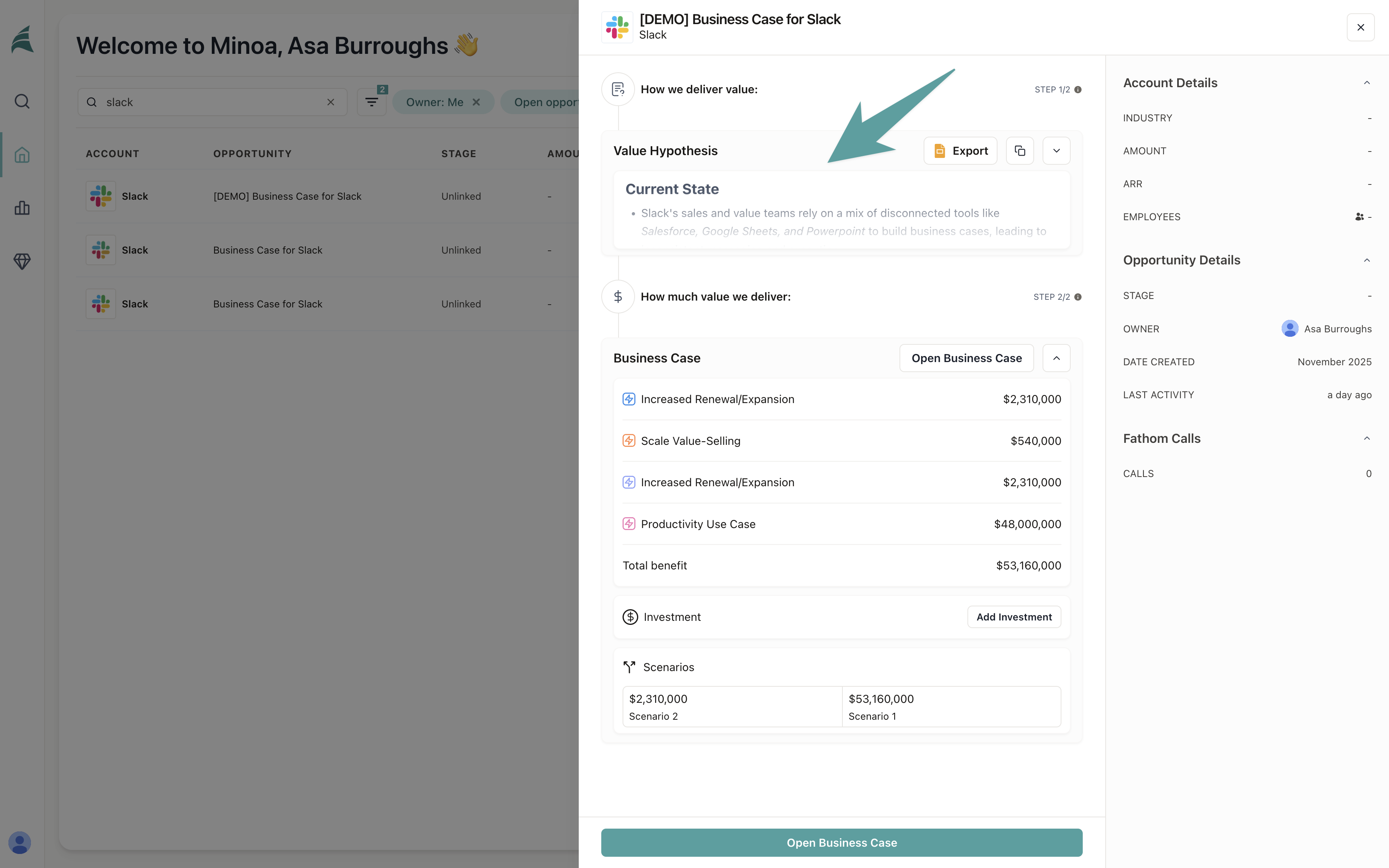Open the bar chart analytics sidebar icon
This screenshot has height=868, width=1389.
(22, 208)
